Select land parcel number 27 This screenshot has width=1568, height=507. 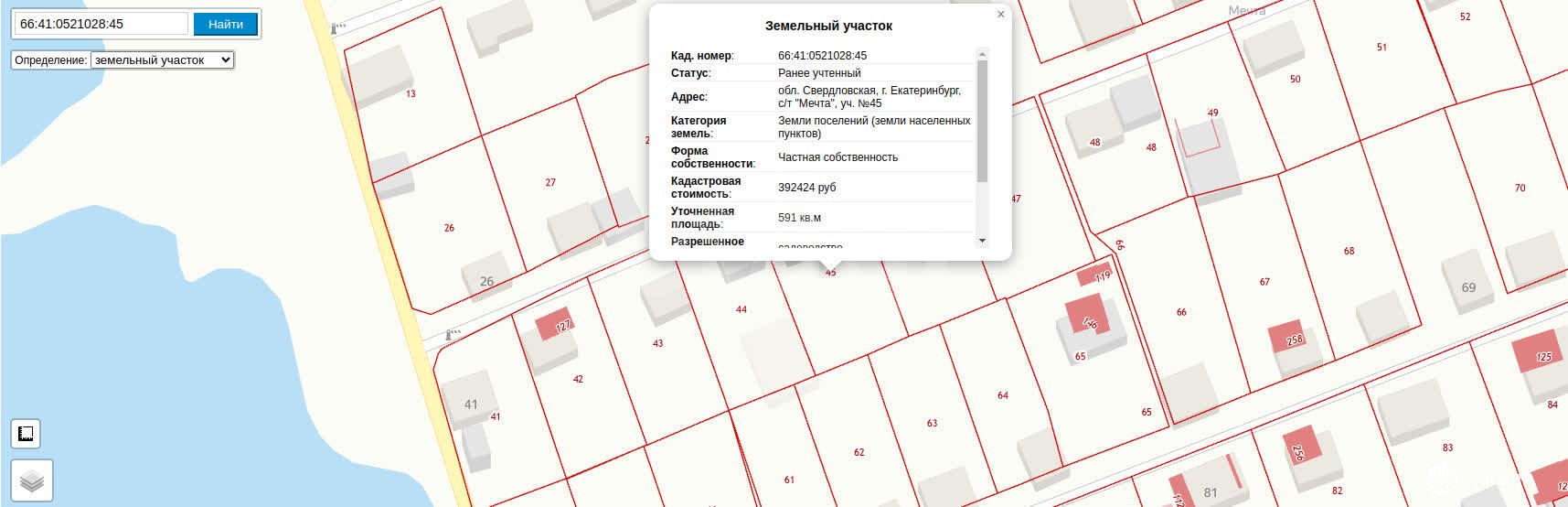tap(550, 182)
